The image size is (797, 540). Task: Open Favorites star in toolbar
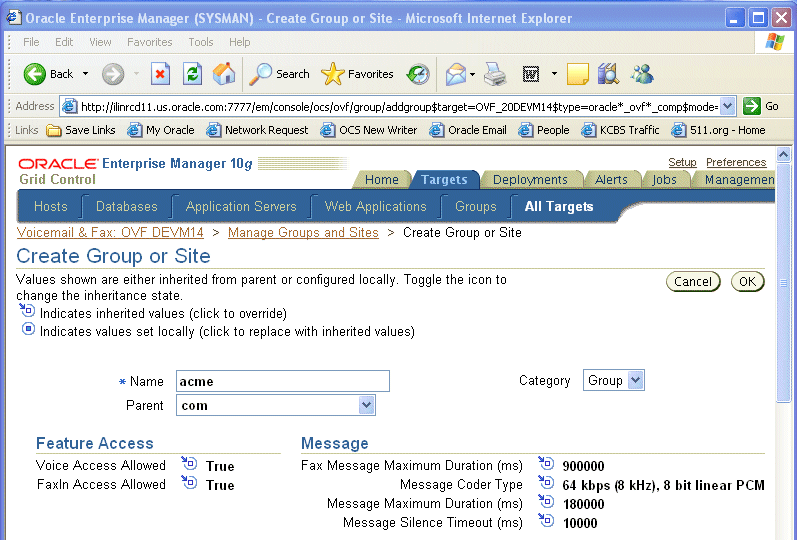tap(357, 74)
